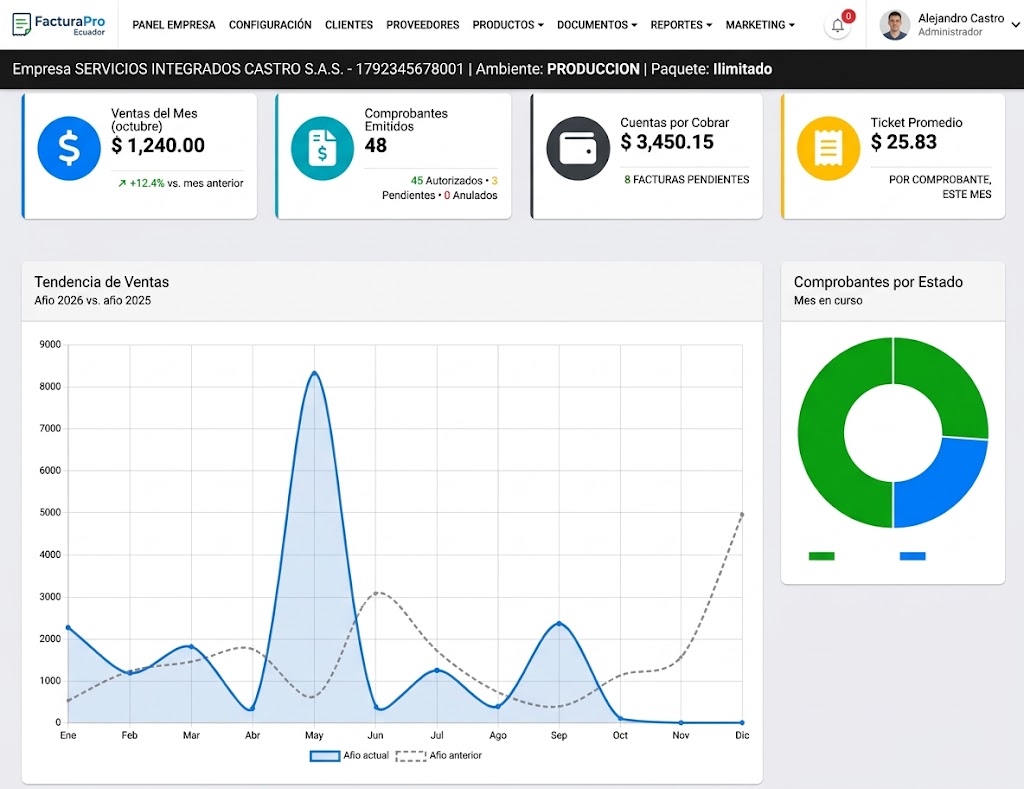
Task: Expand the Documentos dropdown menu
Action: click(597, 25)
